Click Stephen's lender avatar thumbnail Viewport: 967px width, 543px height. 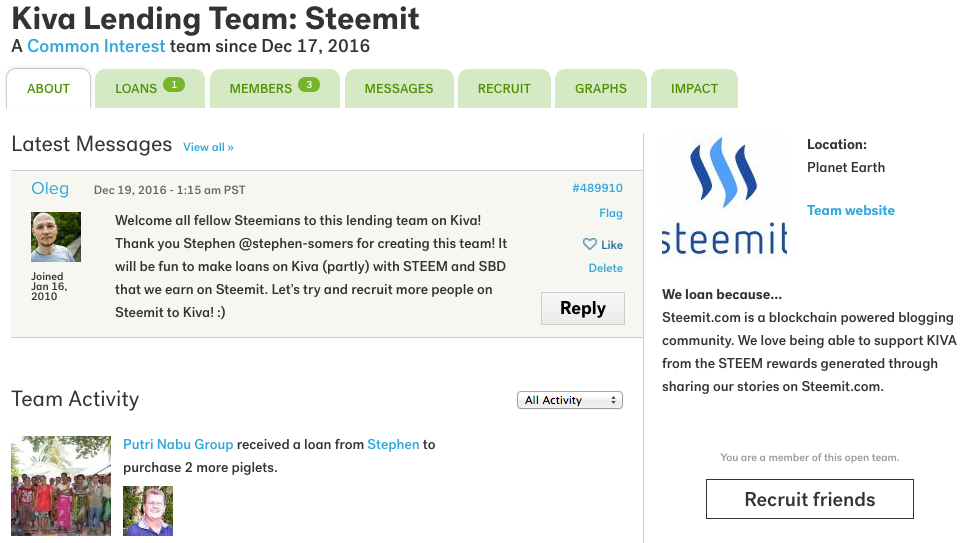point(148,510)
